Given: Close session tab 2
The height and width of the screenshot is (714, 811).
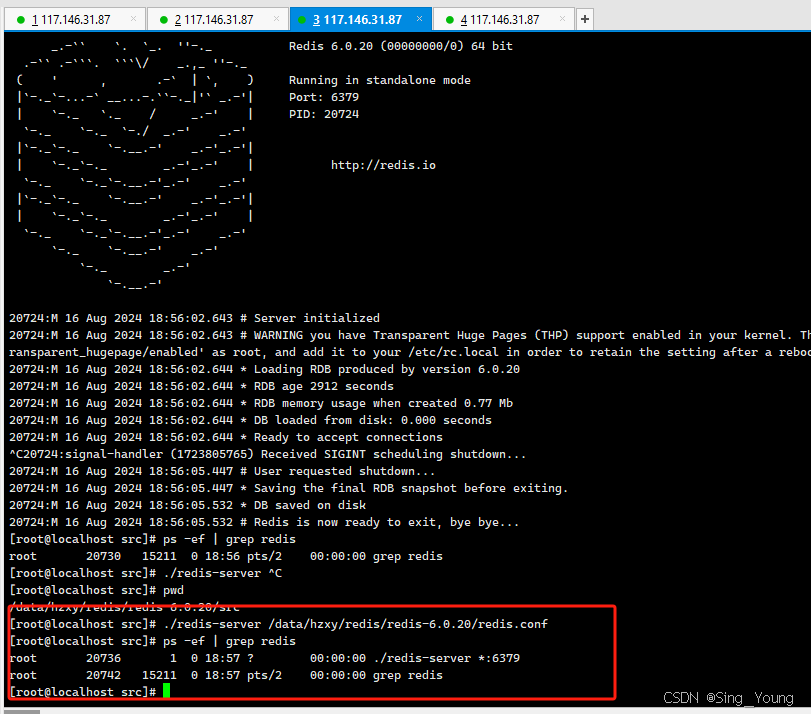Looking at the screenshot, I should coord(277,19).
